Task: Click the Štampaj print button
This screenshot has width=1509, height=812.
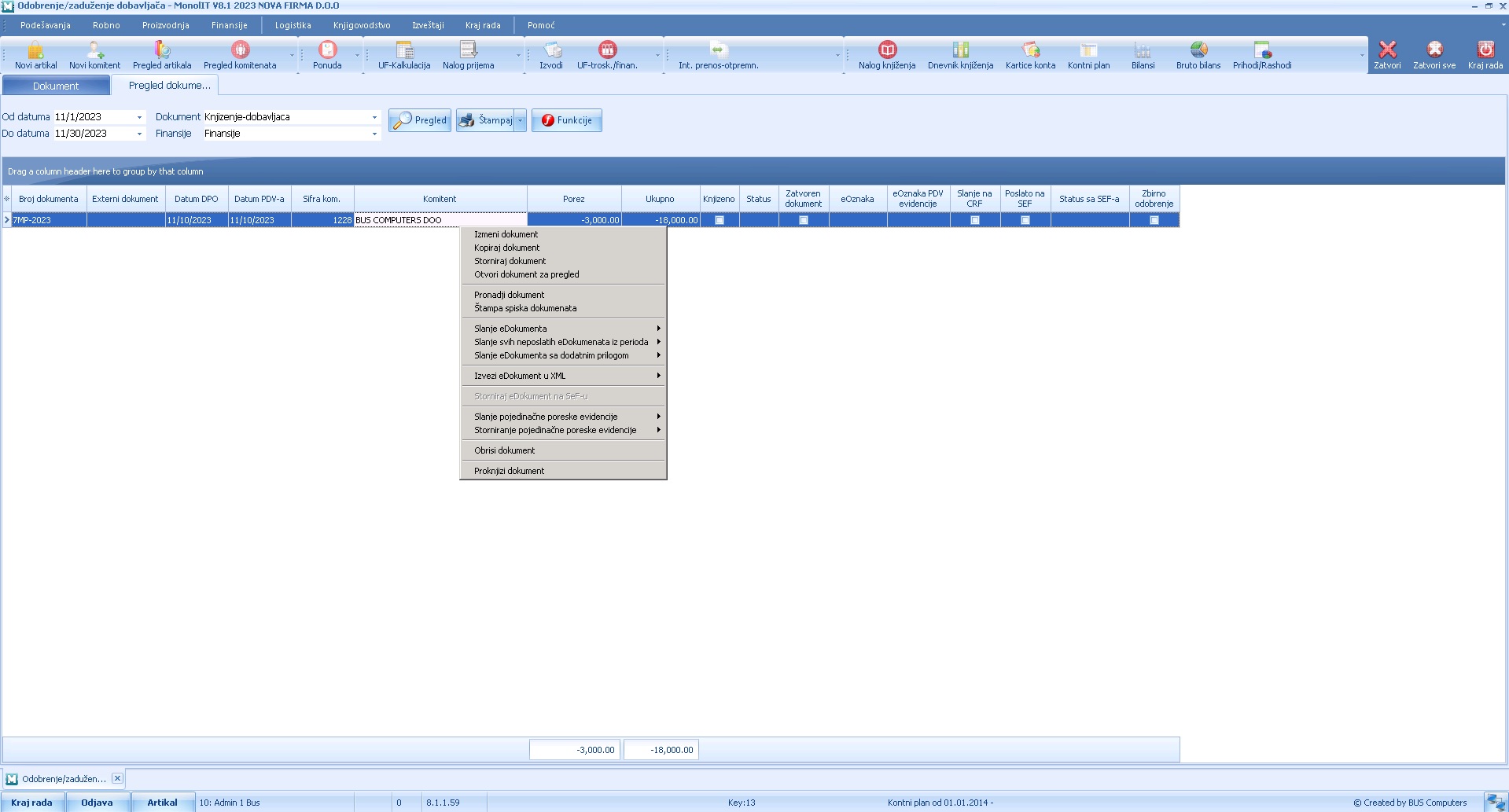Action: 485,120
